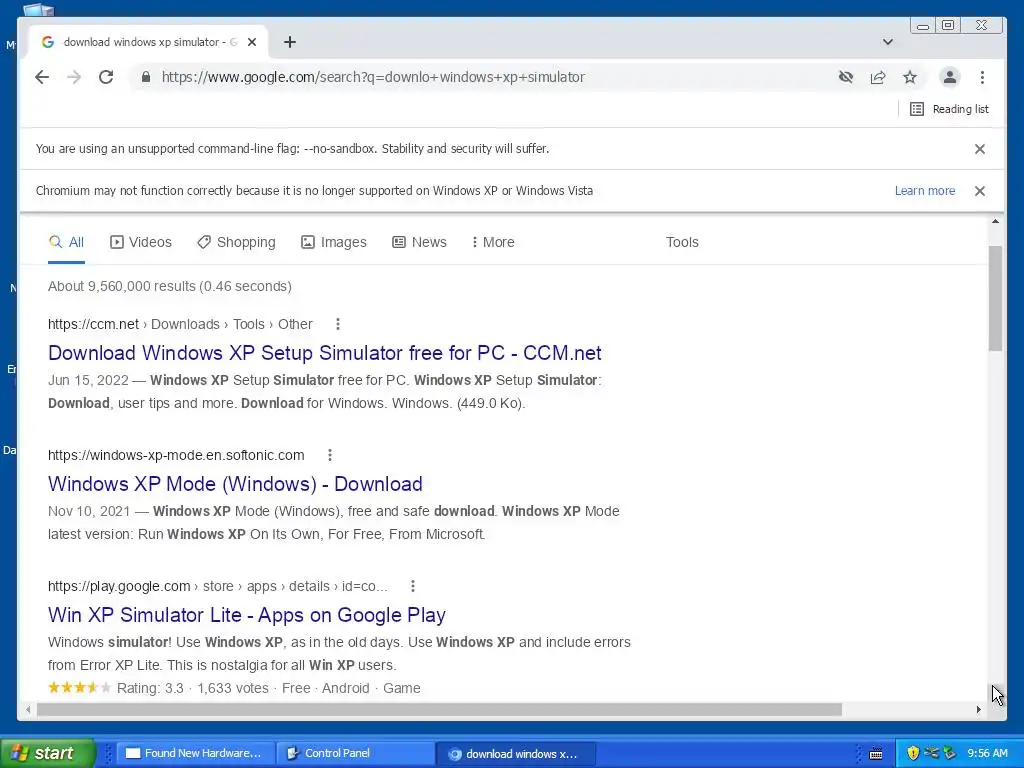Image resolution: width=1024 pixels, height=768 pixels.
Task: Click the forward navigation arrow
Action: 74,77
